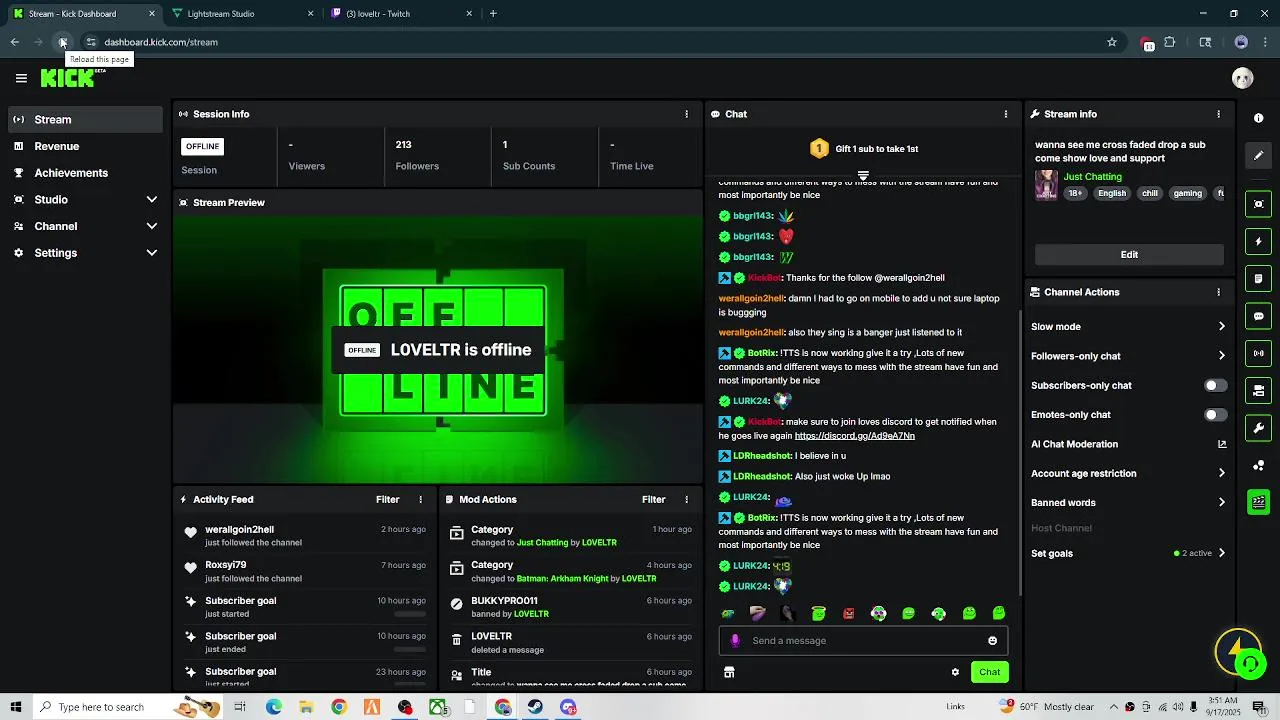The width and height of the screenshot is (1280, 720).
Task: Switch to the Lightstream Studio browser tab
Action: pyautogui.click(x=240, y=14)
